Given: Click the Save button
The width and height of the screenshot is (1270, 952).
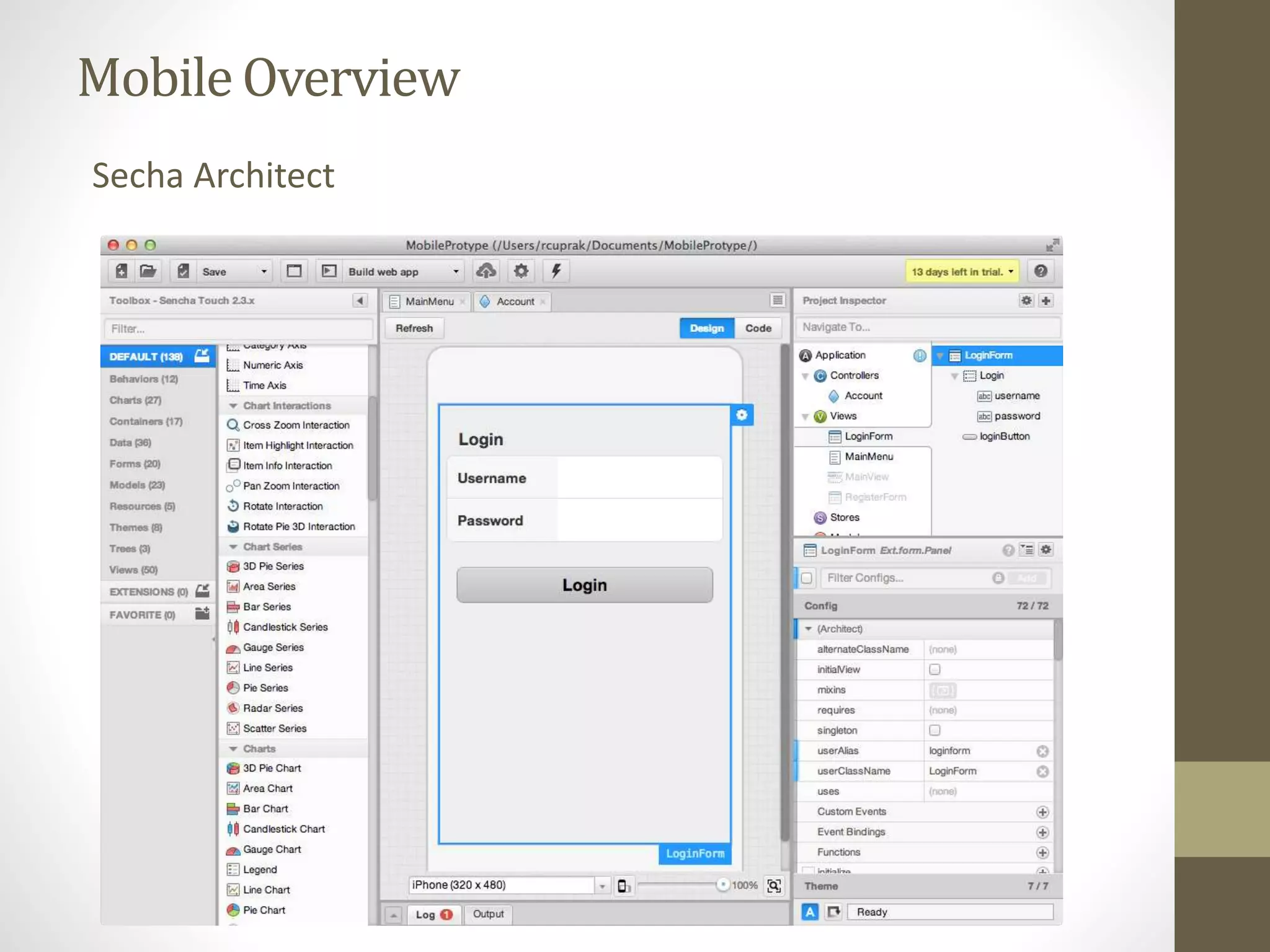Looking at the screenshot, I should [x=213, y=271].
